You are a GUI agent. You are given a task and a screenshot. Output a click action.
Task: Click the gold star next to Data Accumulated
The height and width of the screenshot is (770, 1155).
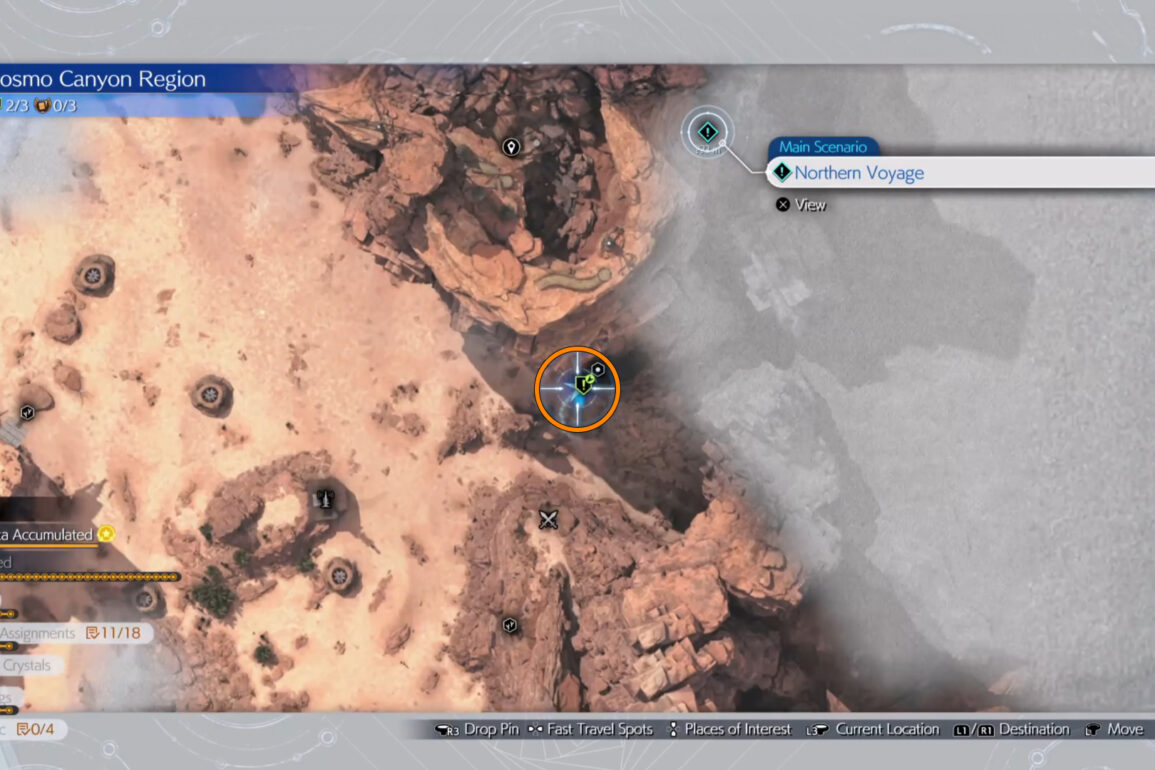106,534
